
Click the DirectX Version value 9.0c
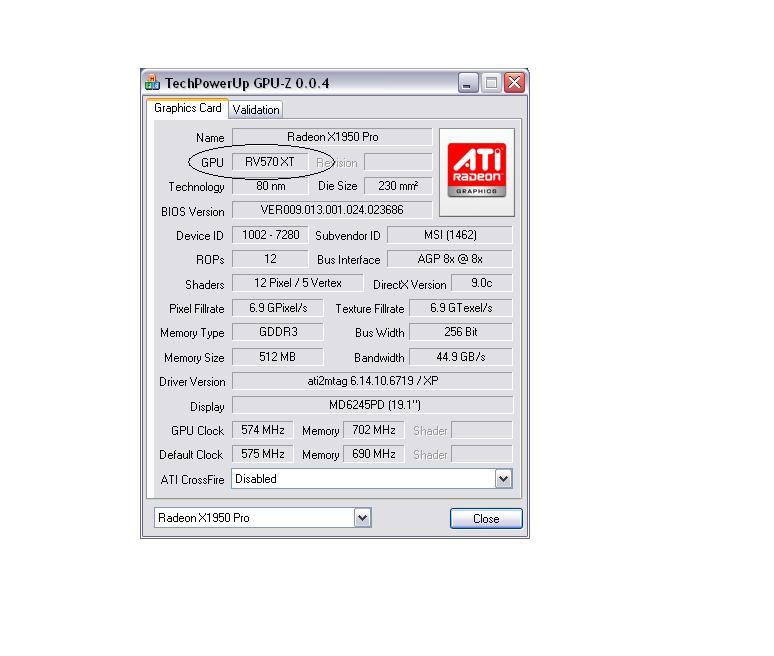(482, 283)
